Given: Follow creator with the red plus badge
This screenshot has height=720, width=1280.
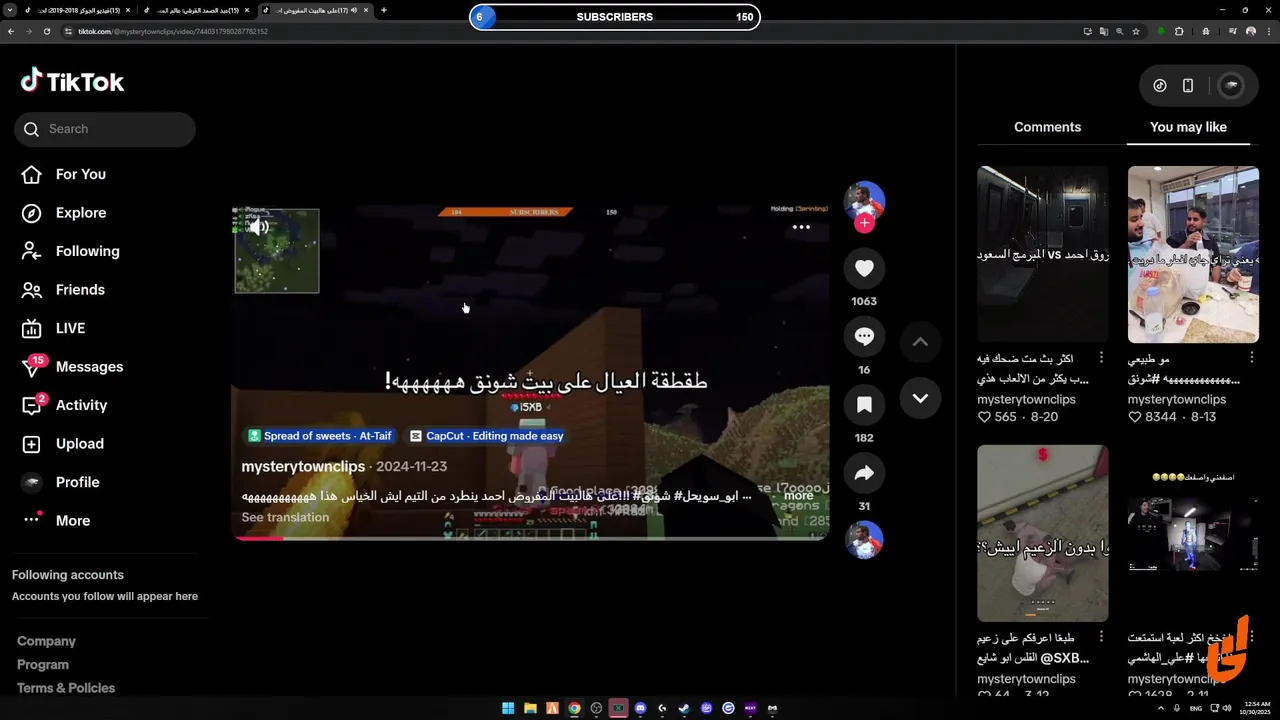Looking at the screenshot, I should (865, 223).
